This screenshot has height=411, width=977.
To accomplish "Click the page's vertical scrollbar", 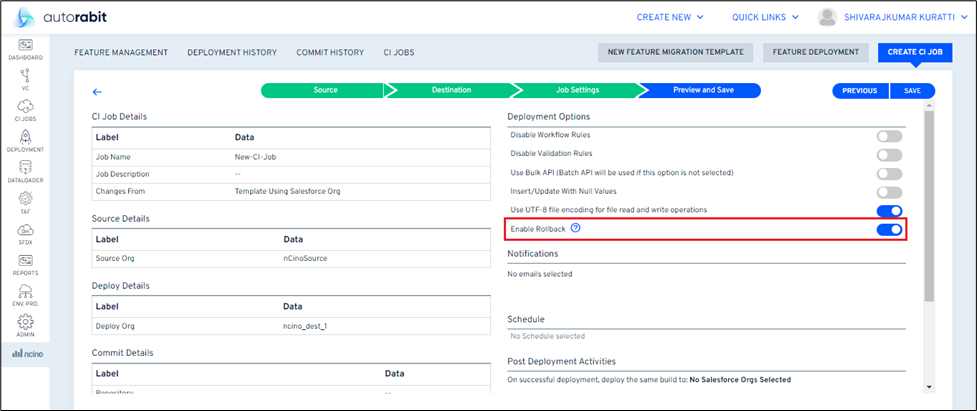I will coord(929,200).
